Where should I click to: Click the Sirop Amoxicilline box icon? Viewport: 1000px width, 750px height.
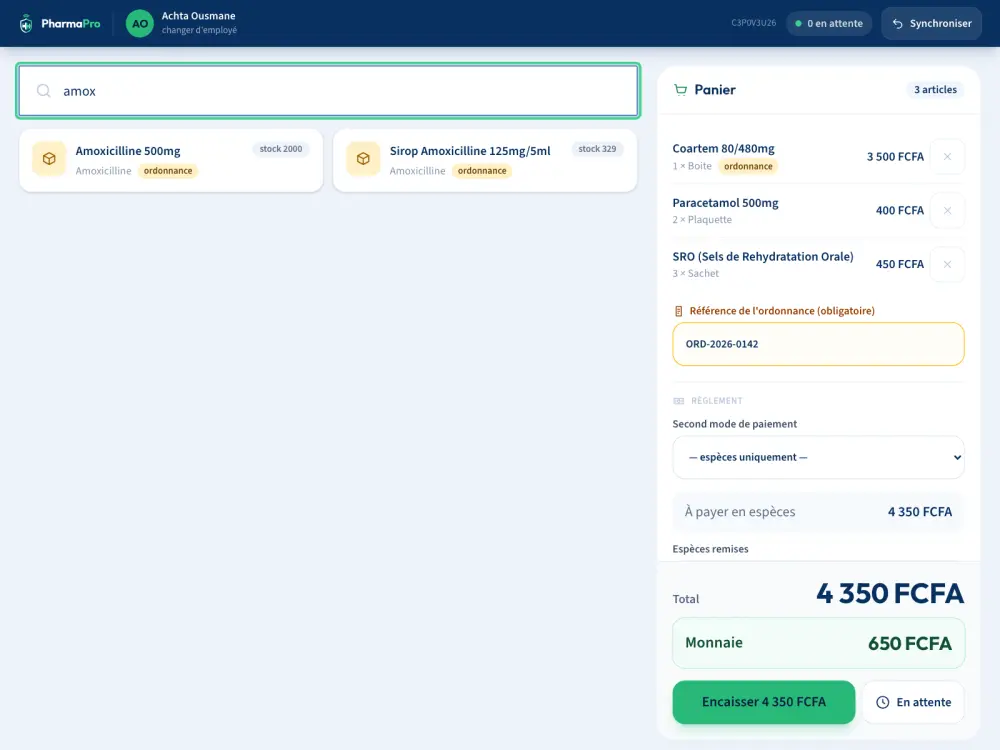click(363, 159)
